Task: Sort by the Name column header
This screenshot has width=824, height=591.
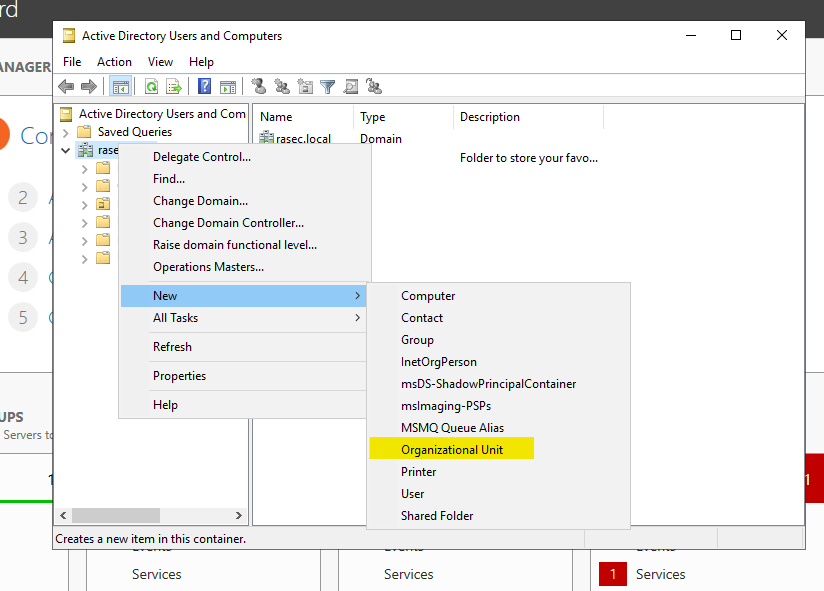Action: [x=304, y=117]
